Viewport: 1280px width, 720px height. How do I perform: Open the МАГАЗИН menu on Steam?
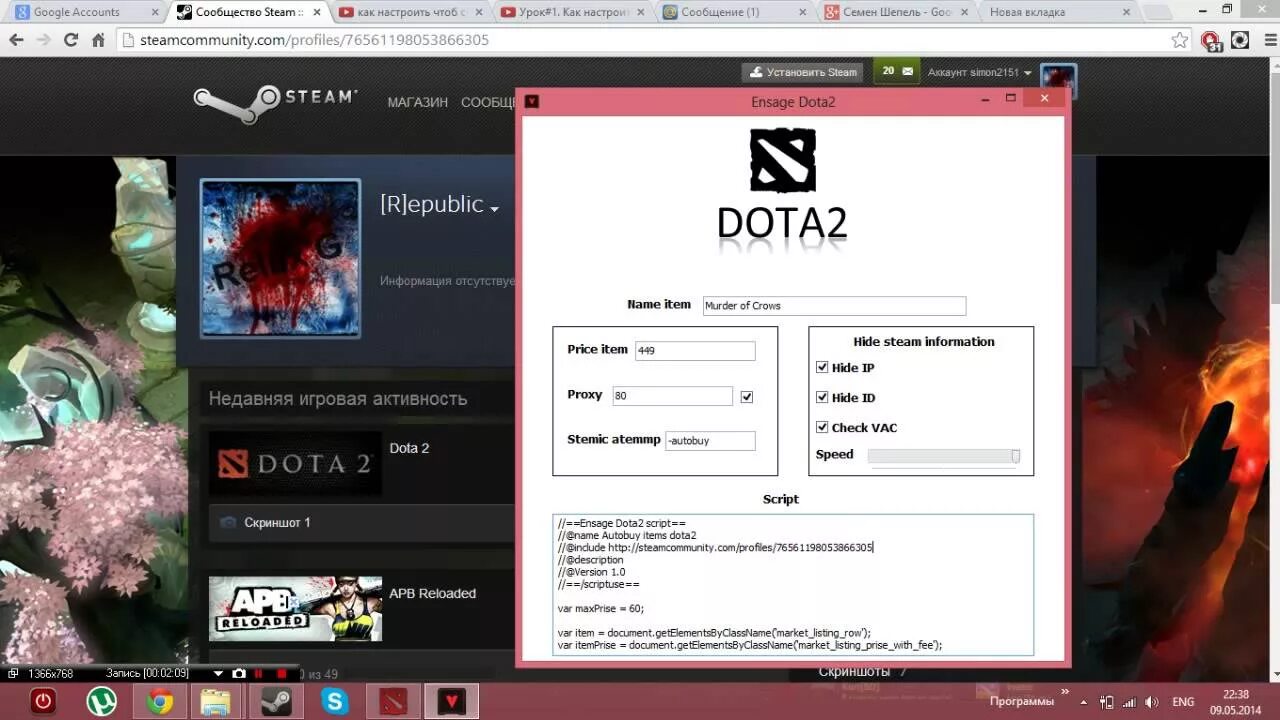[x=417, y=102]
